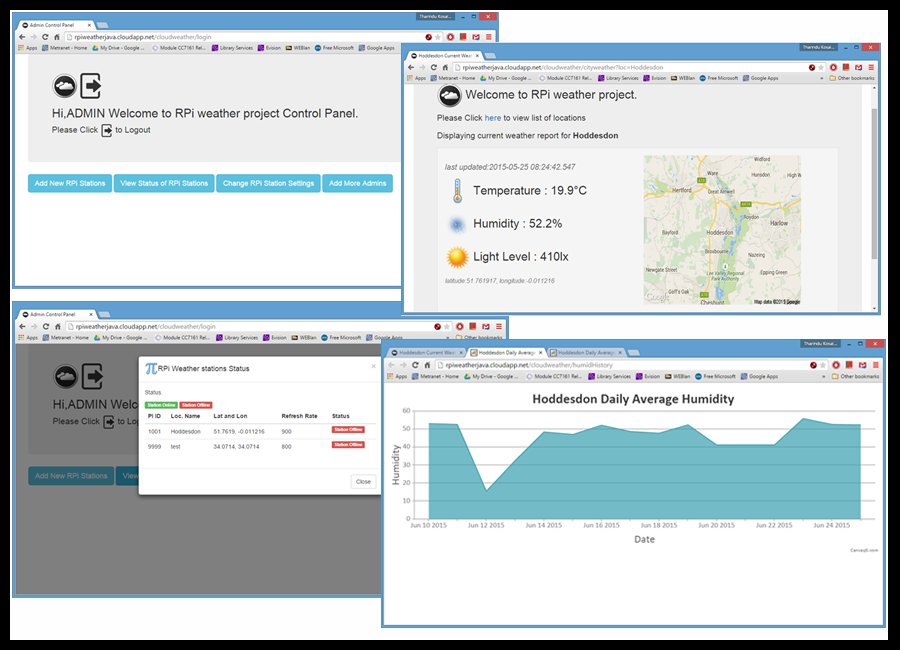Click the large logout icon in top-left admin window
900x650 pixels.
(91, 87)
